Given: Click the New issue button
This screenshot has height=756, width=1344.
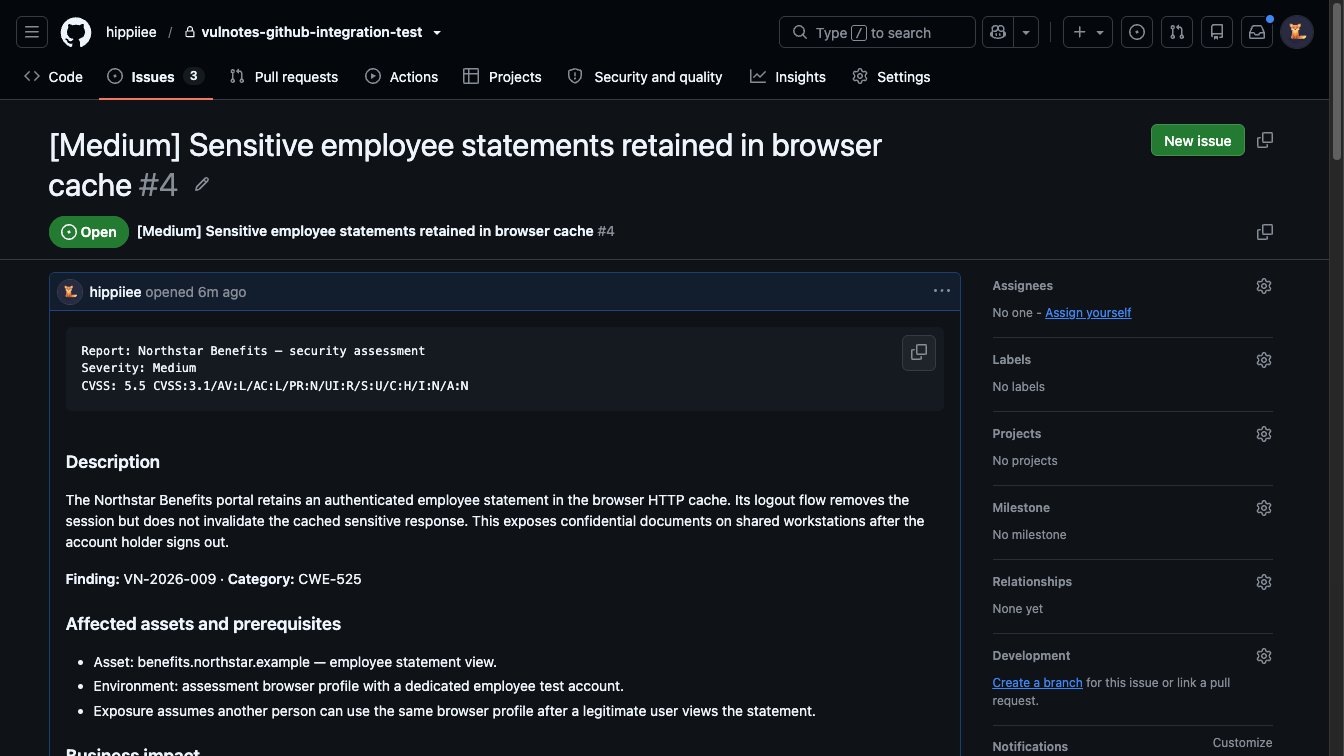Looking at the screenshot, I should 1198,140.
